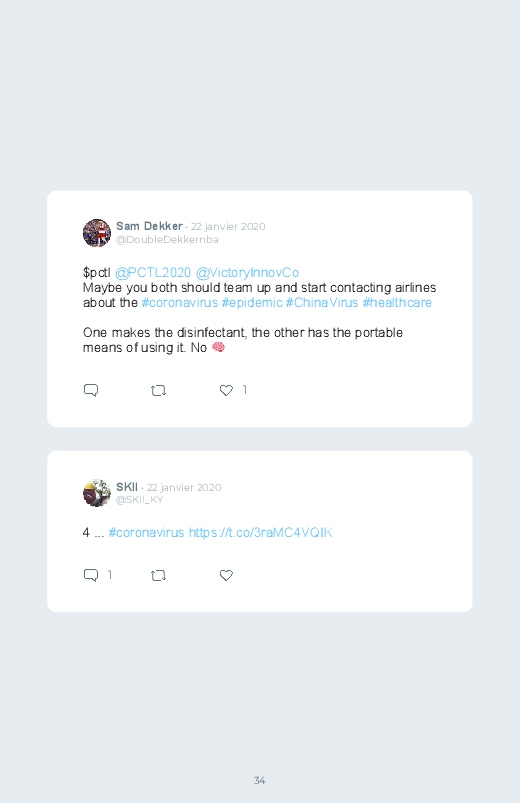The height and width of the screenshot is (803, 520).
Task: Like Sam Dekker's tweet
Action: coord(226,390)
